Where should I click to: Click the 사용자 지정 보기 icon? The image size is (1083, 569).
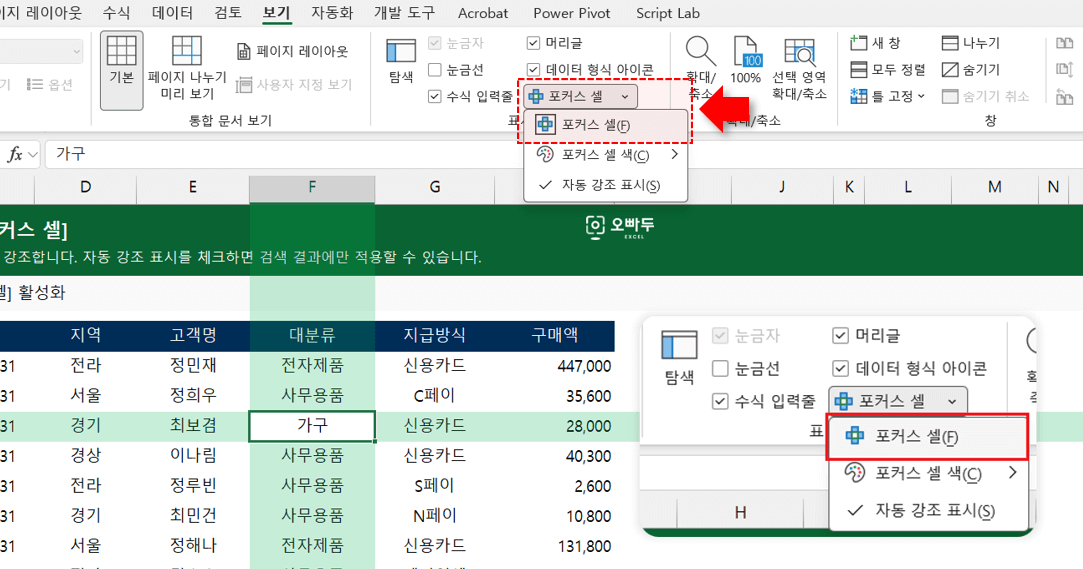(x=243, y=85)
